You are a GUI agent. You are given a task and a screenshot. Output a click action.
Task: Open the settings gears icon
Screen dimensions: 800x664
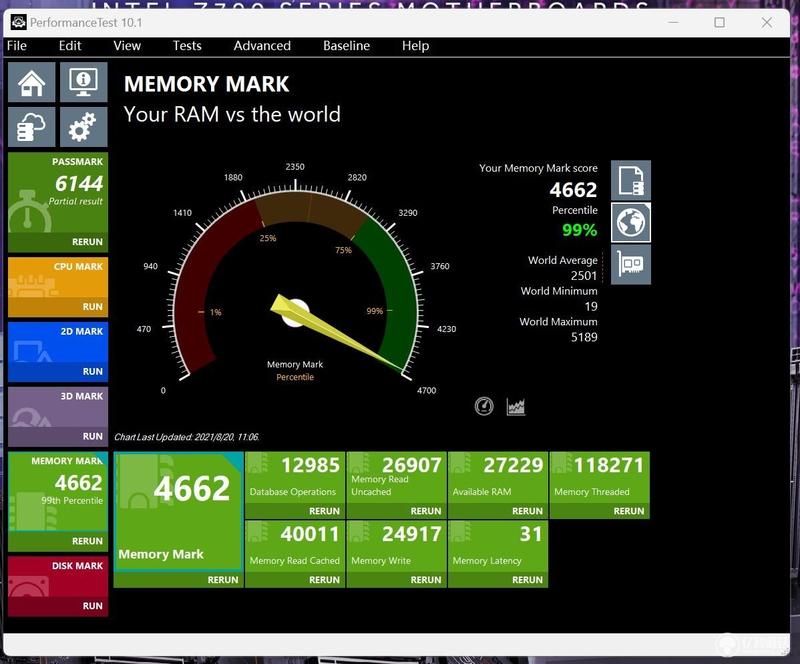pyautogui.click(x=84, y=127)
